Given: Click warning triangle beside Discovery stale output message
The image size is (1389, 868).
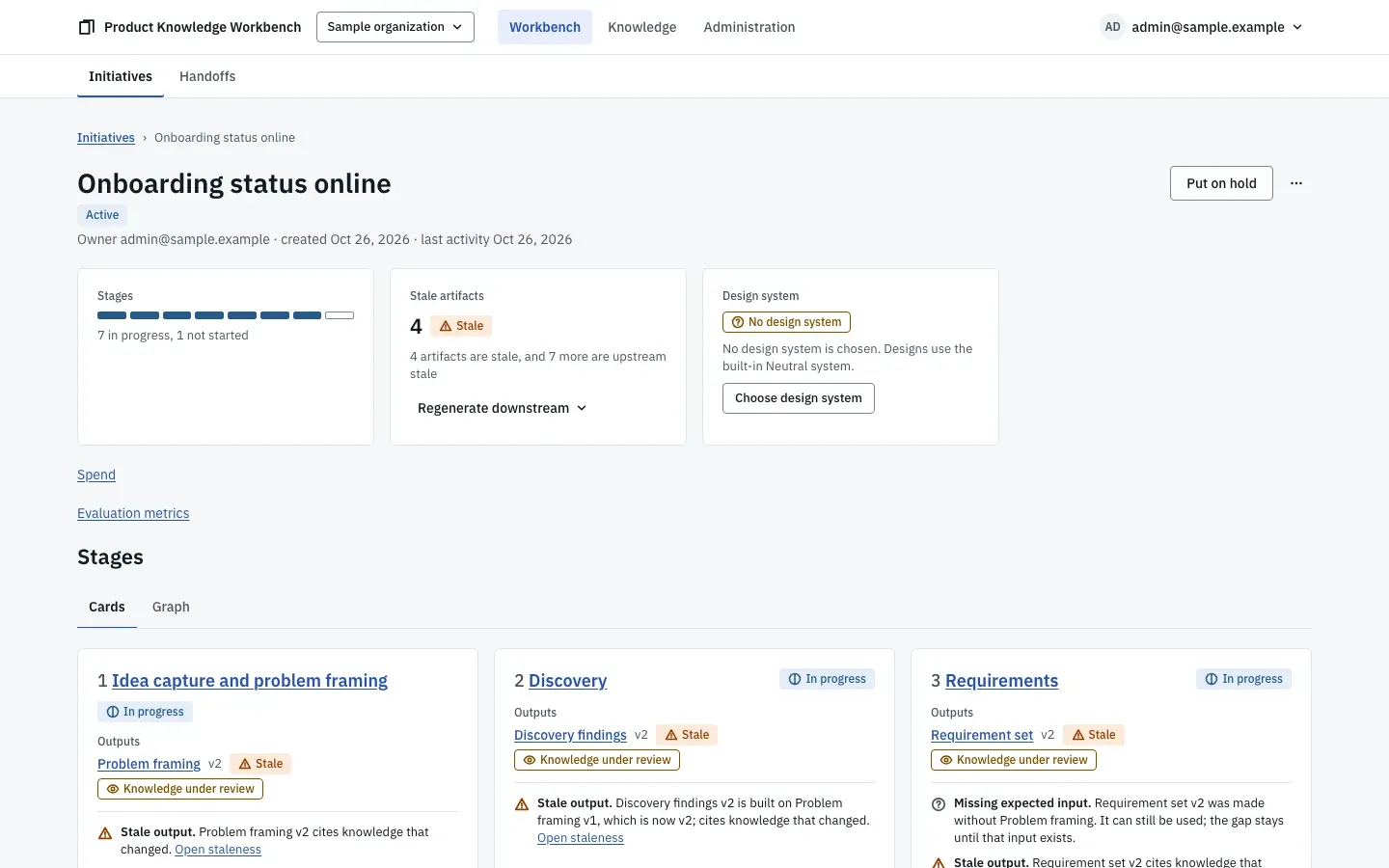Looking at the screenshot, I should 522,804.
